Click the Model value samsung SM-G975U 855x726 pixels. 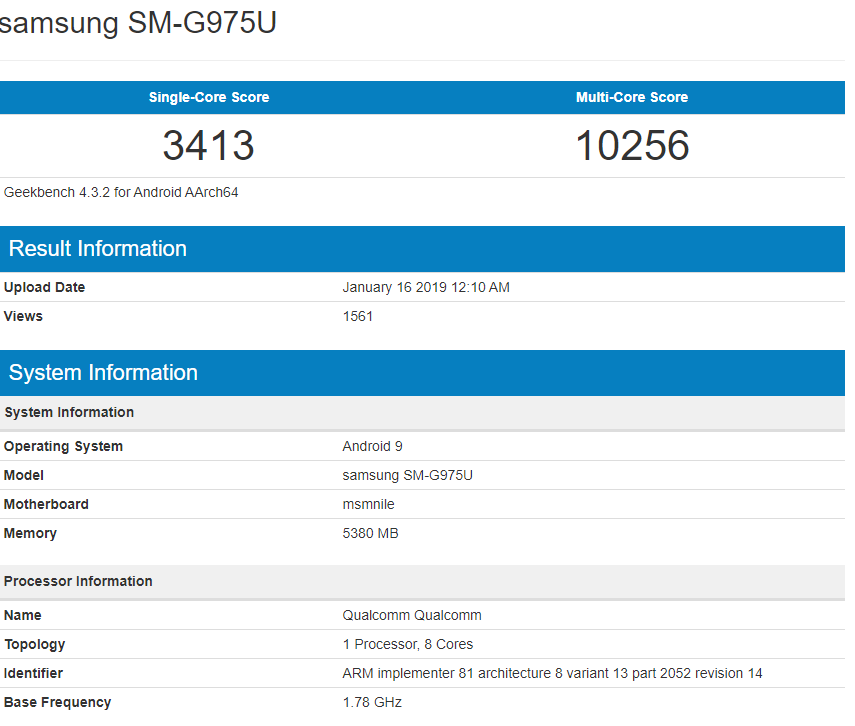(407, 475)
